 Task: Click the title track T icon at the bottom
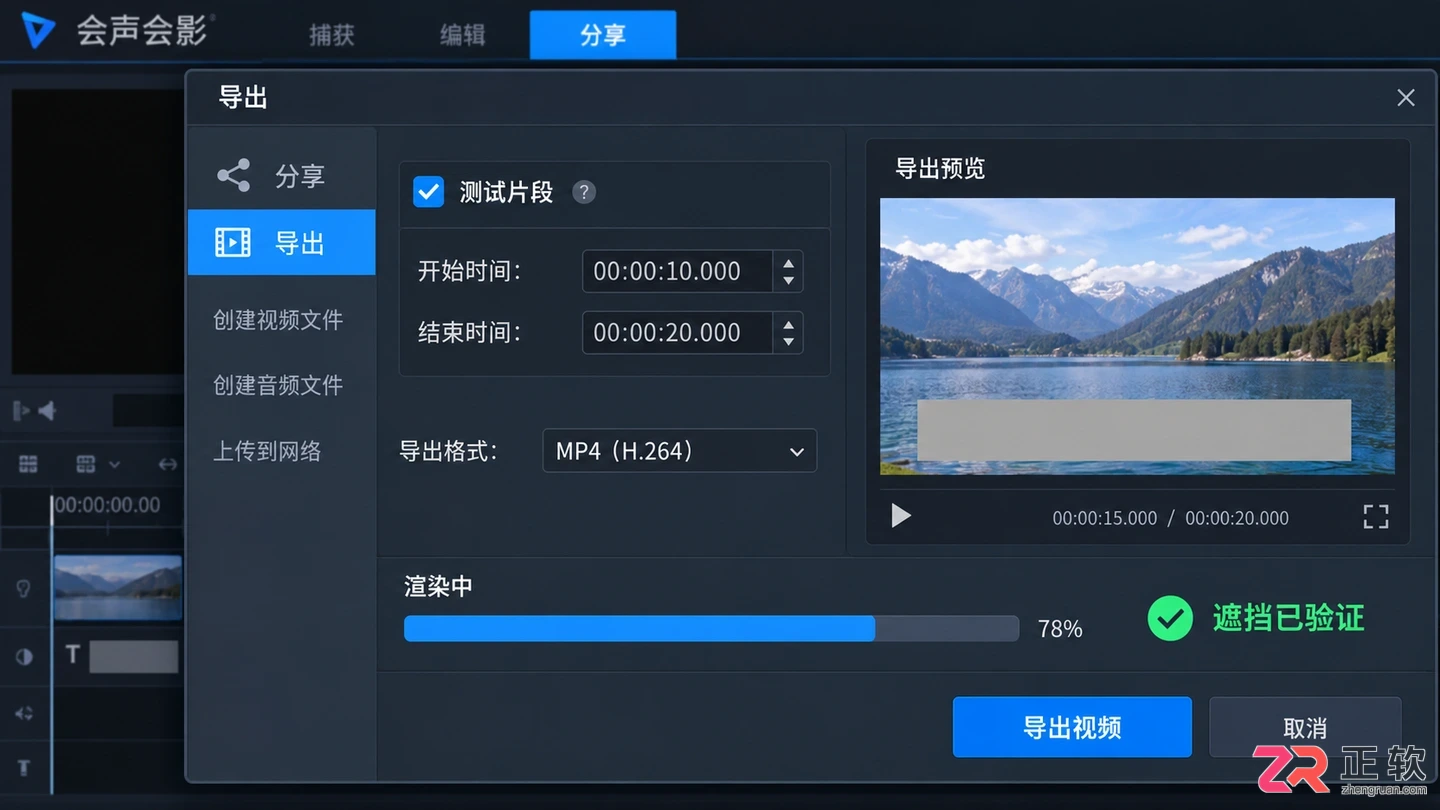[24, 768]
